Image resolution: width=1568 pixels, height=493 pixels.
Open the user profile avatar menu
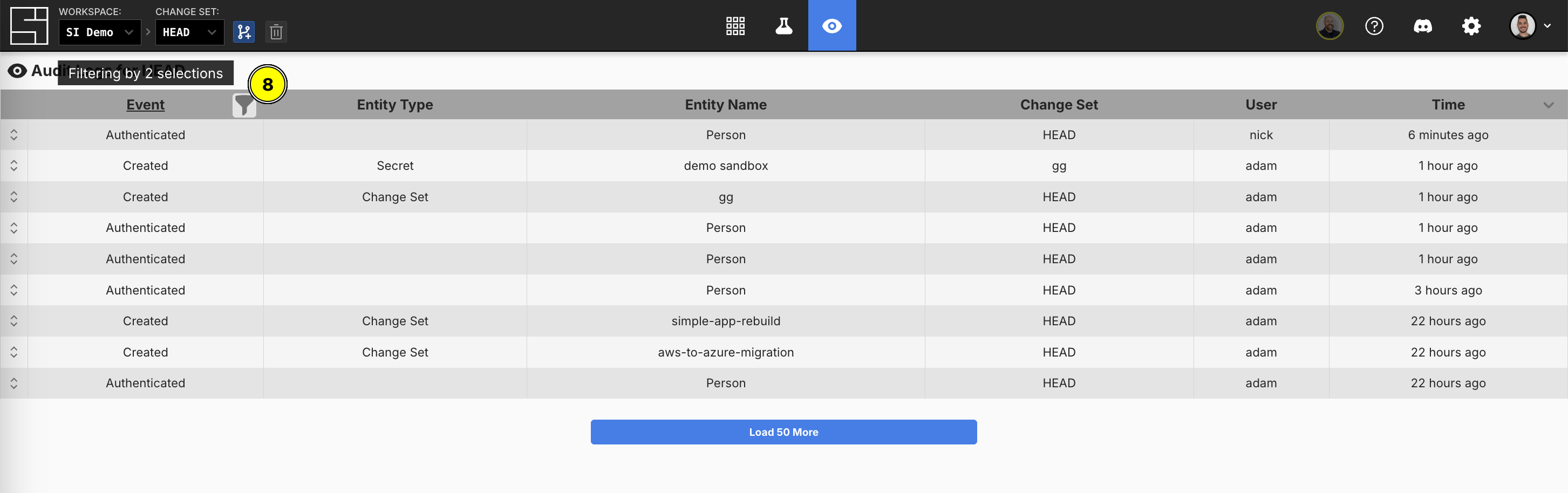[1529, 26]
